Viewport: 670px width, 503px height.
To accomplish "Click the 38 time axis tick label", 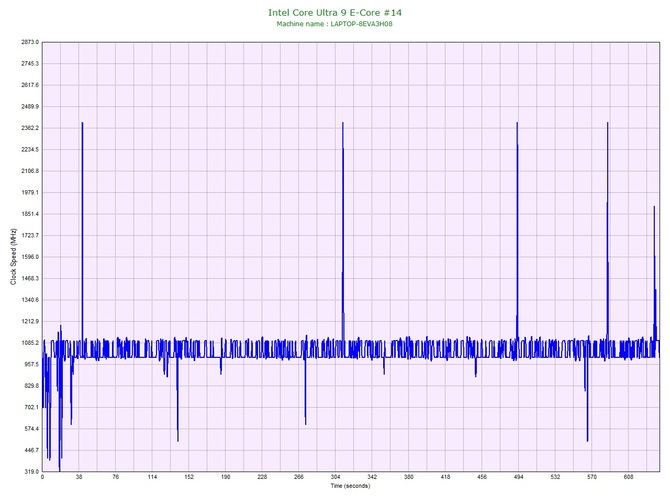I will tap(79, 477).
